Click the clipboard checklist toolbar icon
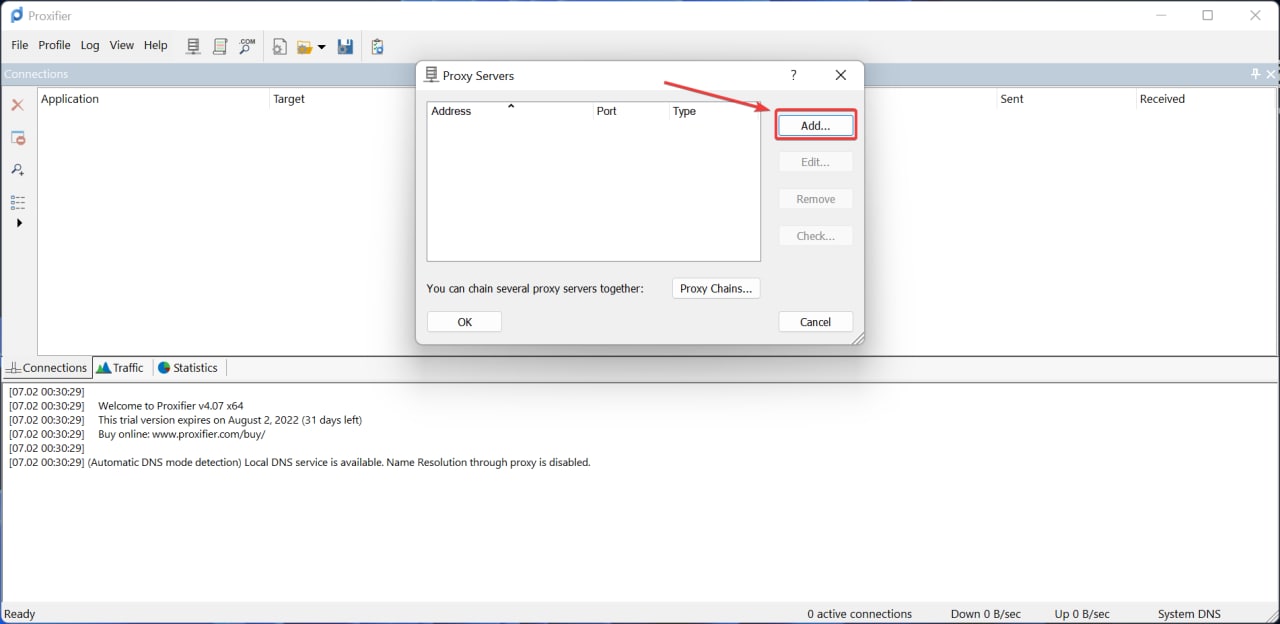Viewport: 1280px width, 624px height. [377, 47]
